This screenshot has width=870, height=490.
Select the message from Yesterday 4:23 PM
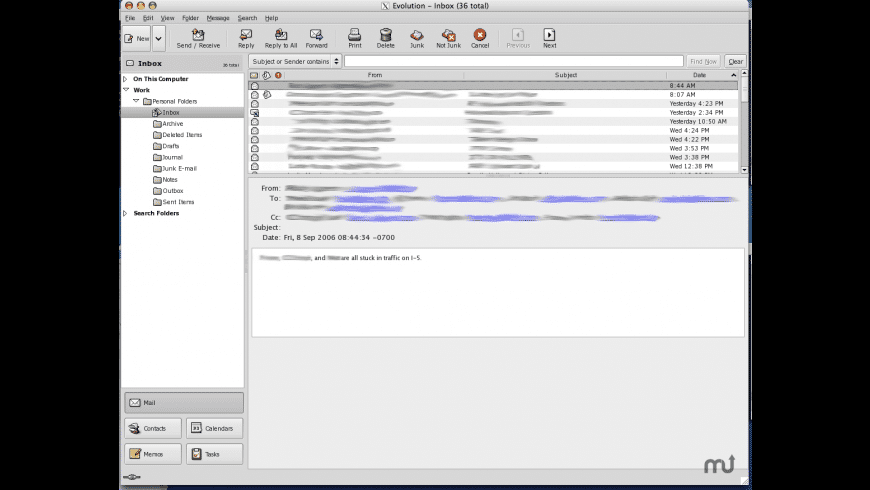click(x=494, y=104)
